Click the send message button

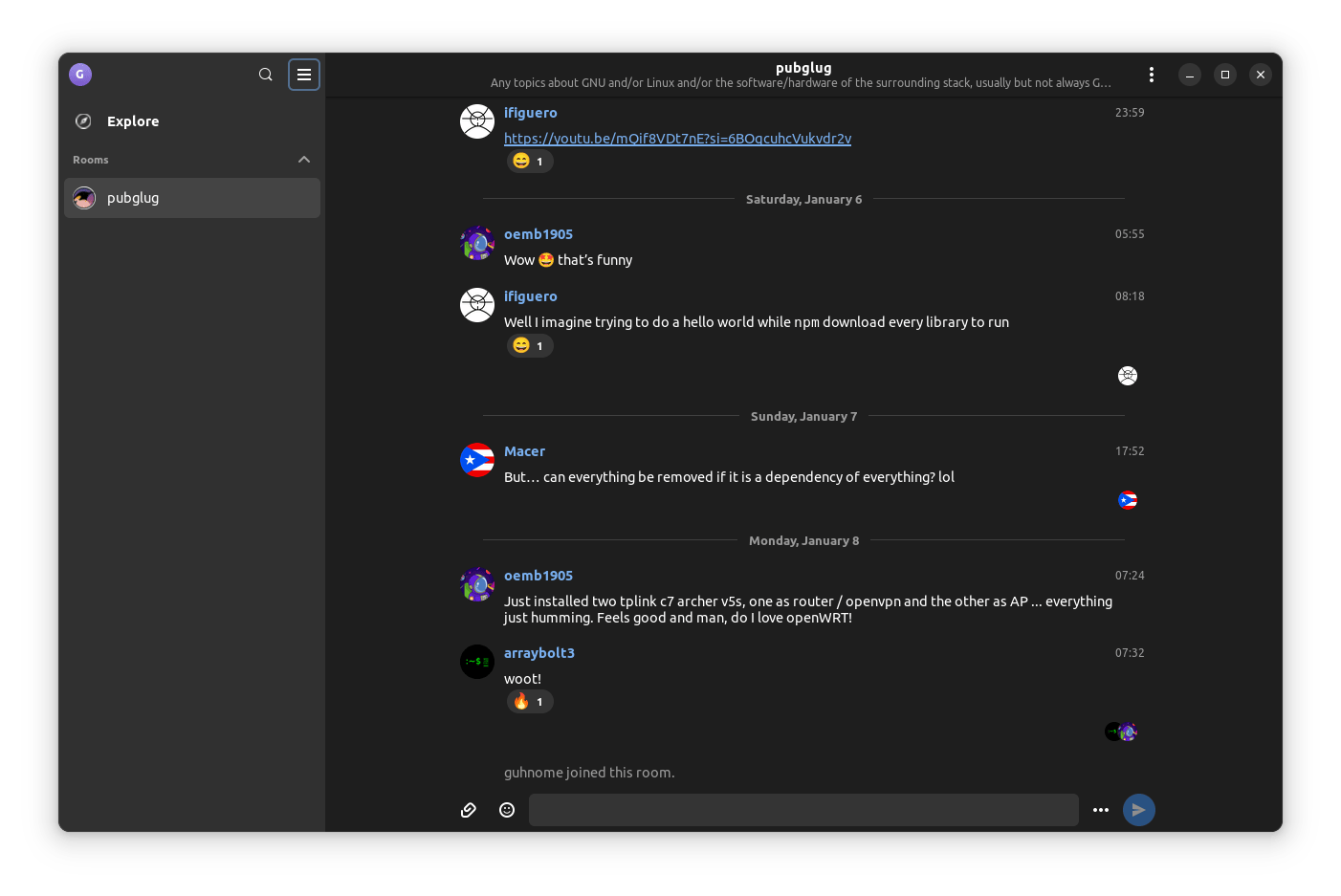point(1138,810)
